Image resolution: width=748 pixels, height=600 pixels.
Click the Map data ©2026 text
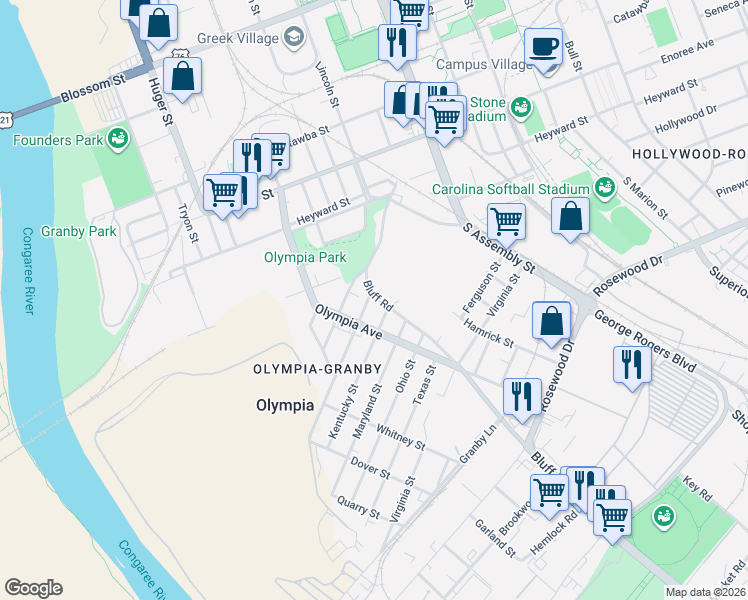click(x=705, y=592)
